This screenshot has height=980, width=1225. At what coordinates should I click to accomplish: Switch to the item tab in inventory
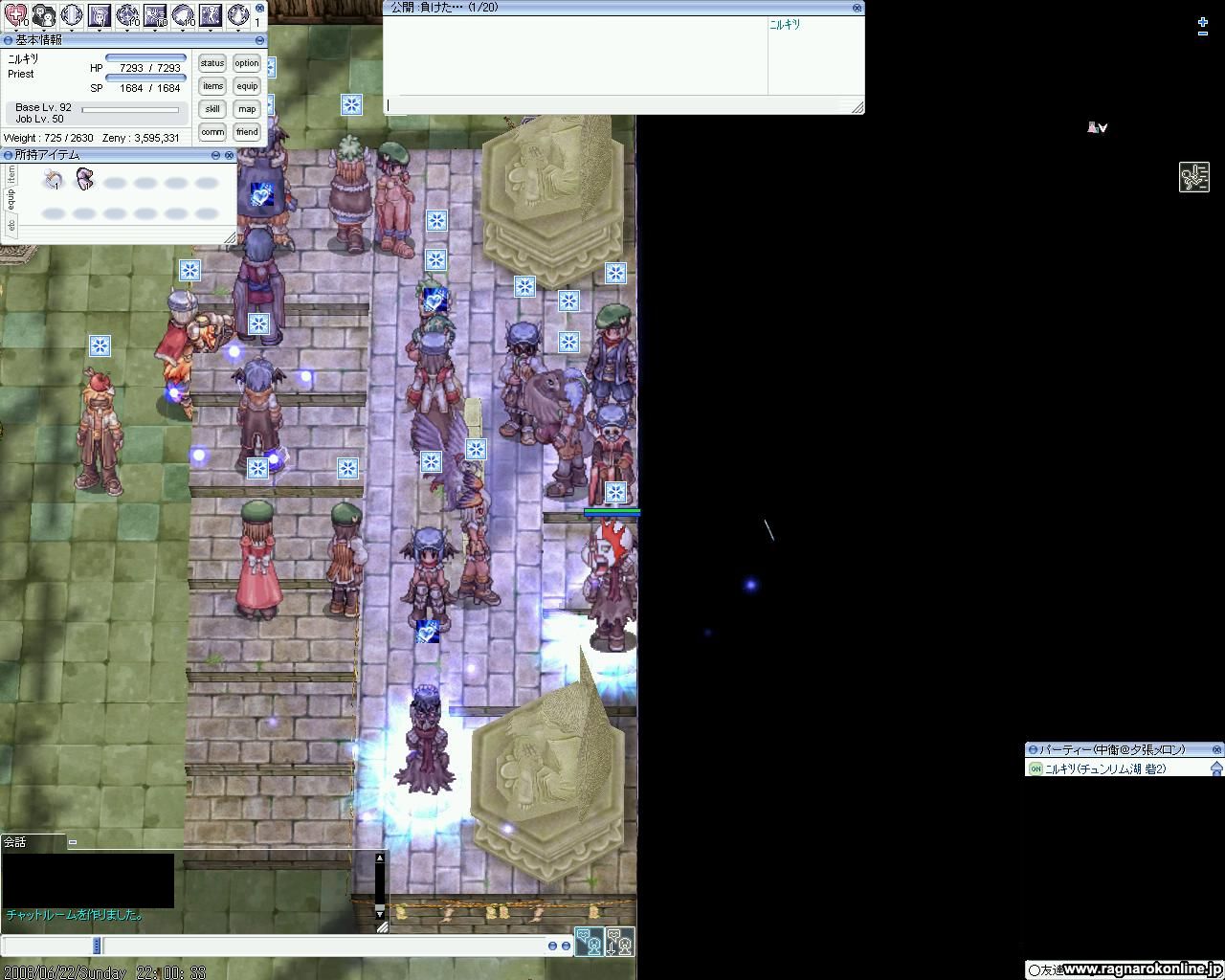pos(11,174)
